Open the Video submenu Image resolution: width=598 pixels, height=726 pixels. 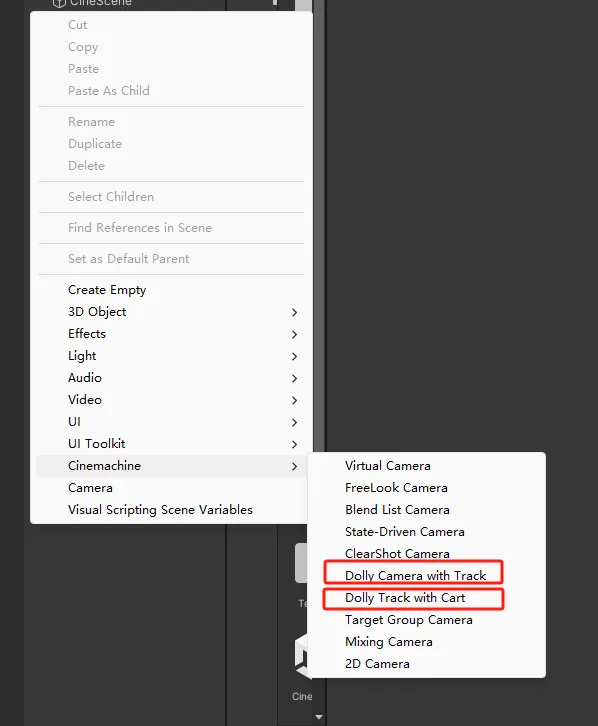(x=171, y=400)
